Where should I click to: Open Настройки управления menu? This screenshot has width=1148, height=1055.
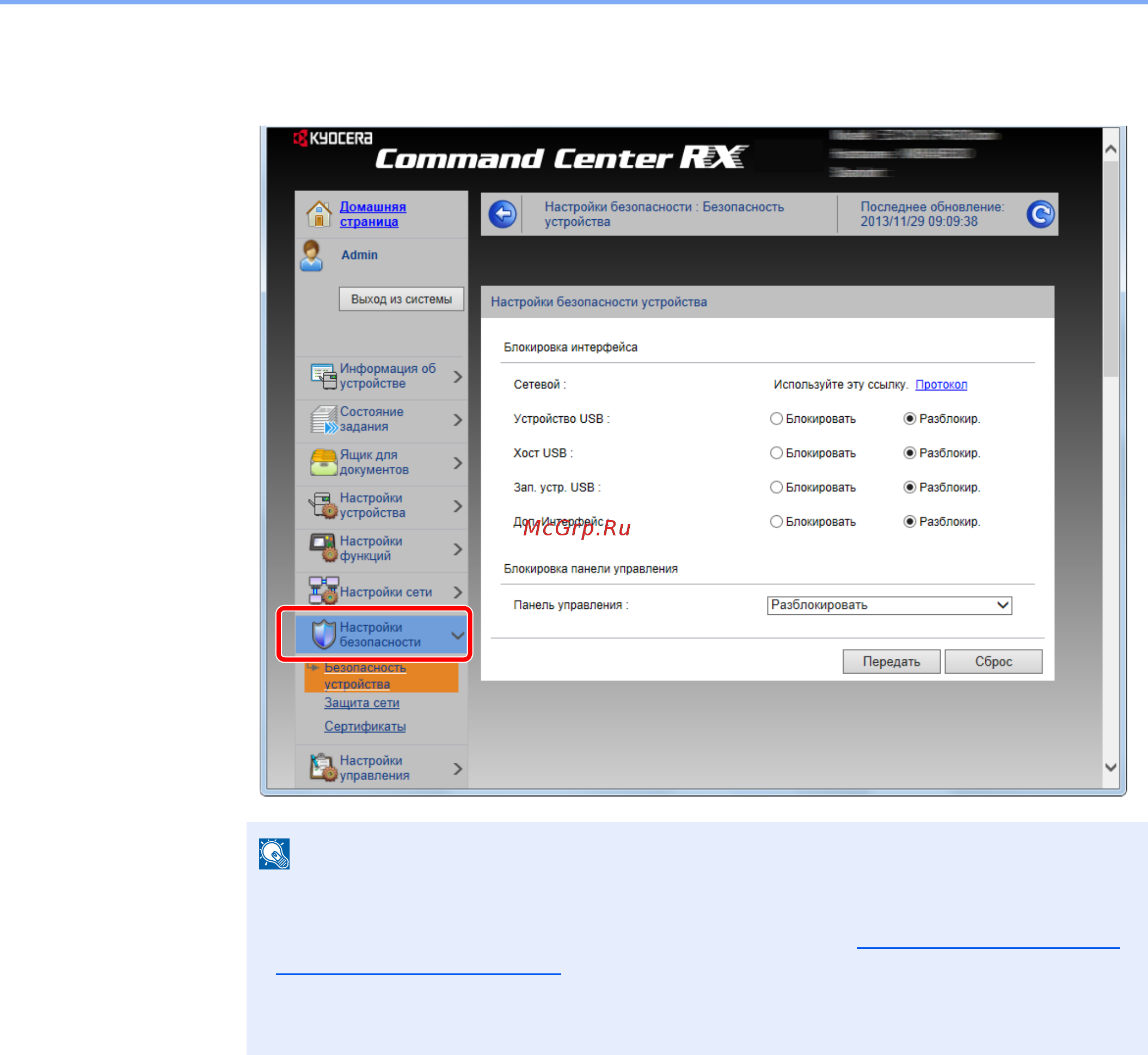(381, 768)
